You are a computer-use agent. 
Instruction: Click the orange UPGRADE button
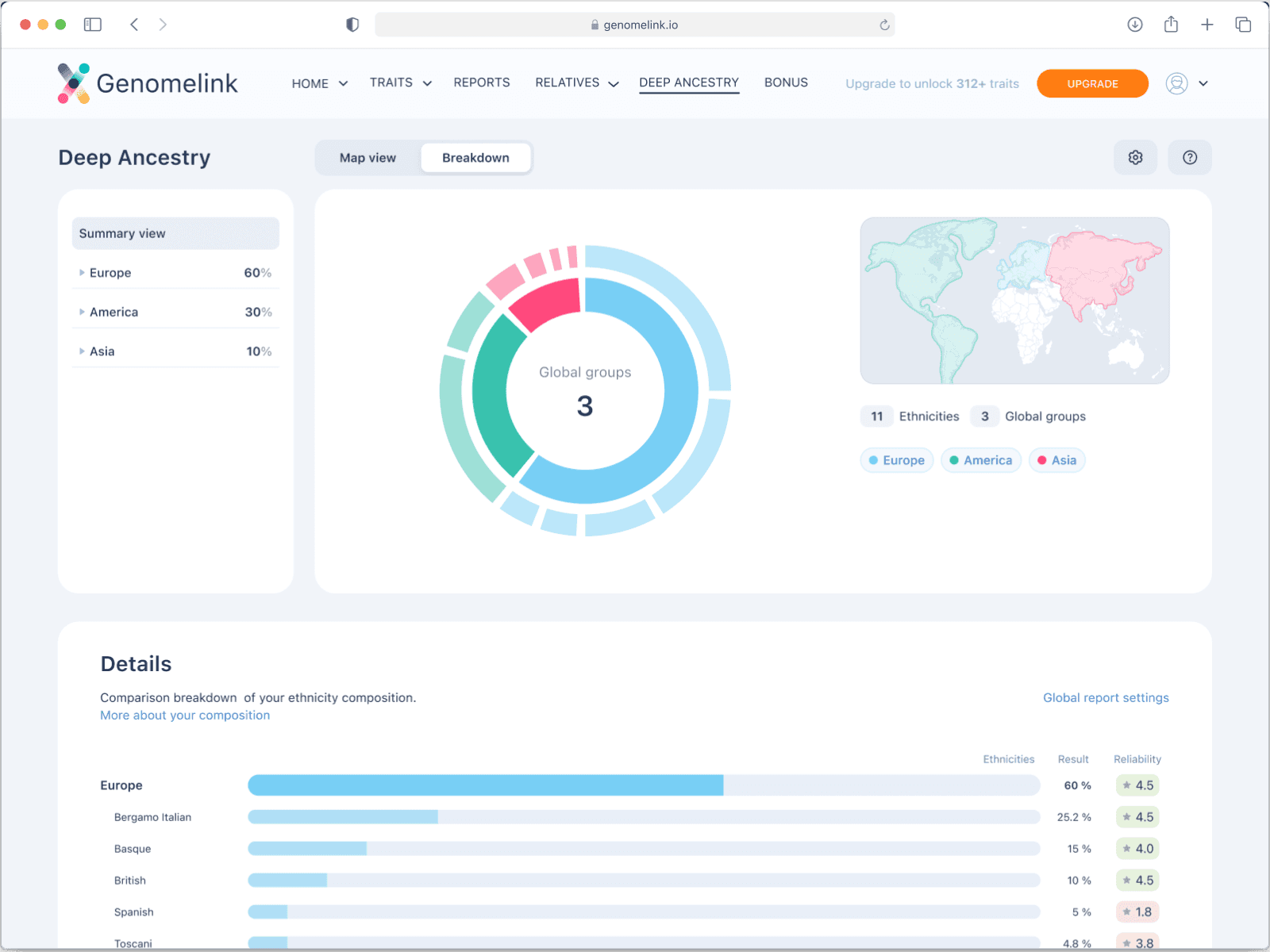1092,83
